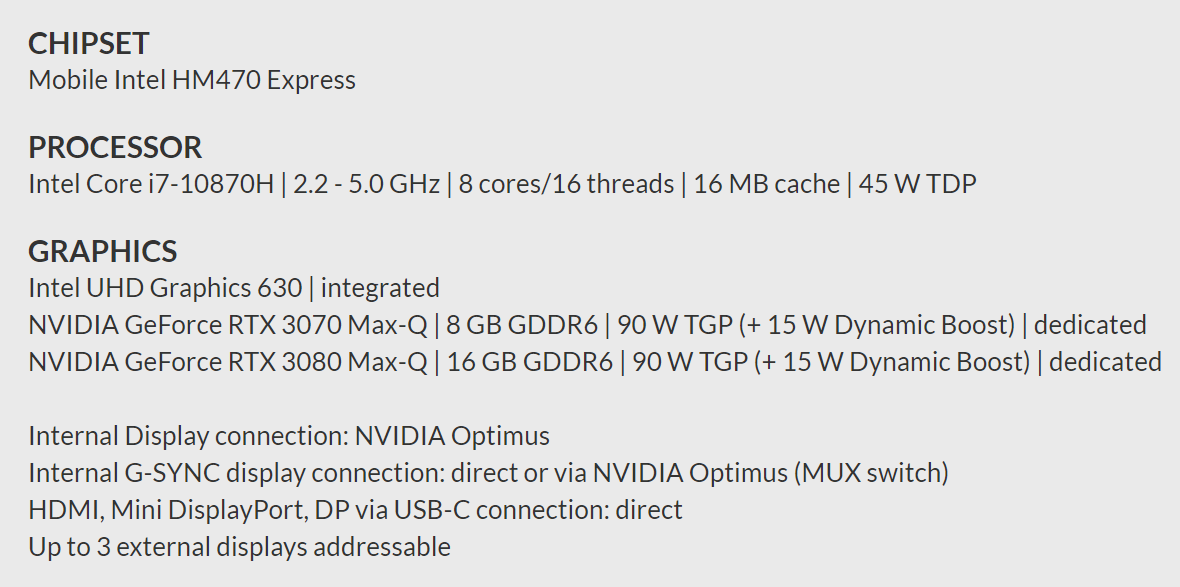Click NVIDIA GeForce RTX 3070 Max-Q
This screenshot has width=1180, height=587.
[x=228, y=325]
